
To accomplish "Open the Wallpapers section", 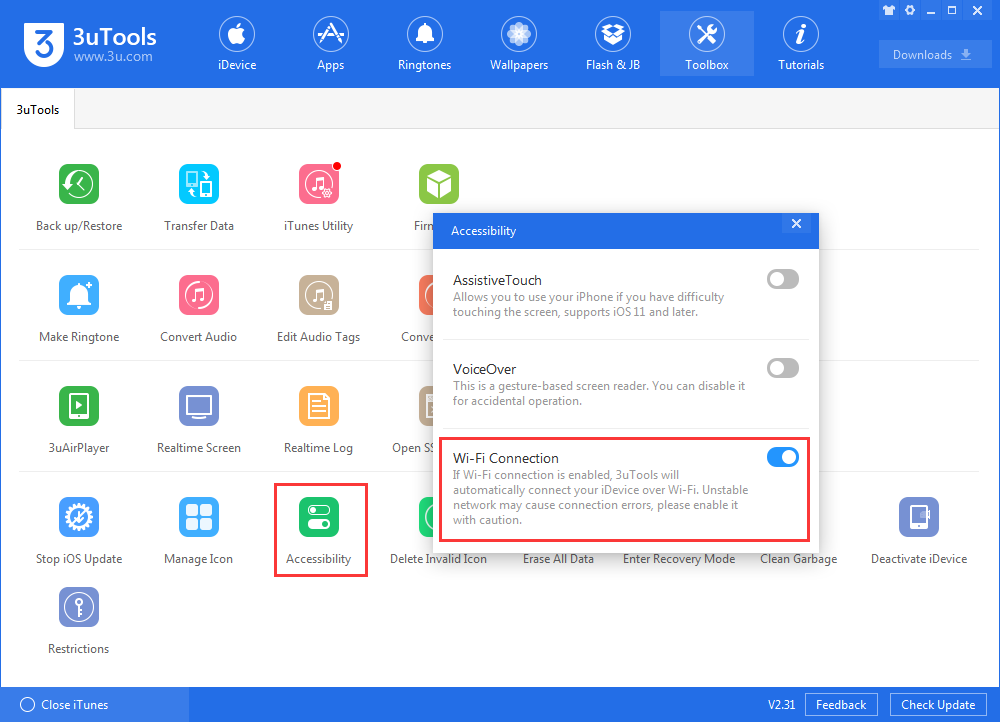I will pyautogui.click(x=519, y=43).
